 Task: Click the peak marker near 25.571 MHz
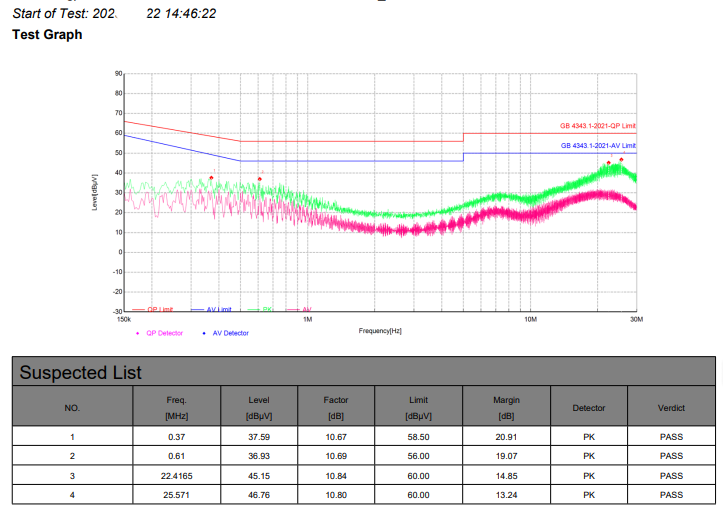[x=621, y=160]
